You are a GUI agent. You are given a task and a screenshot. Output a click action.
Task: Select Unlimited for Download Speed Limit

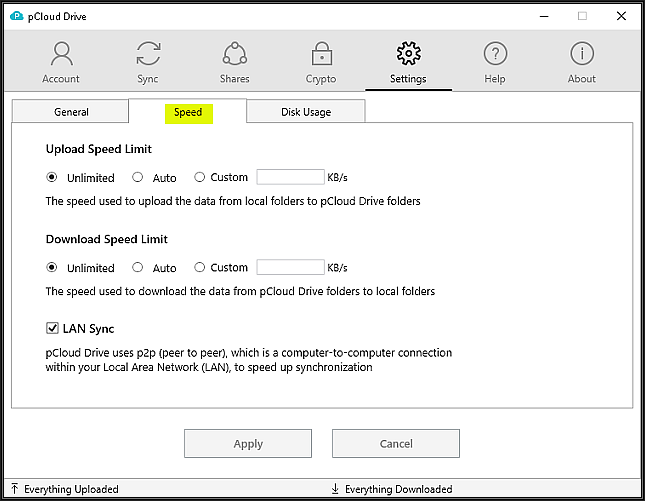point(51,267)
